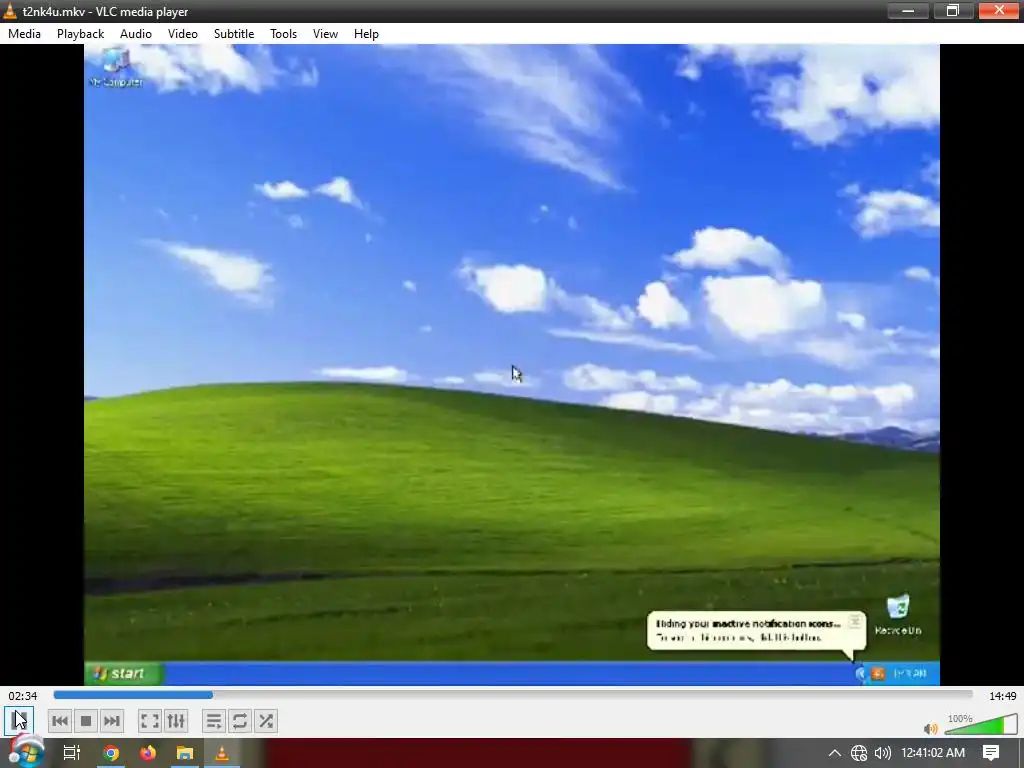Adjust the VLC volume slider
The image size is (1024, 768).
pyautogui.click(x=981, y=725)
